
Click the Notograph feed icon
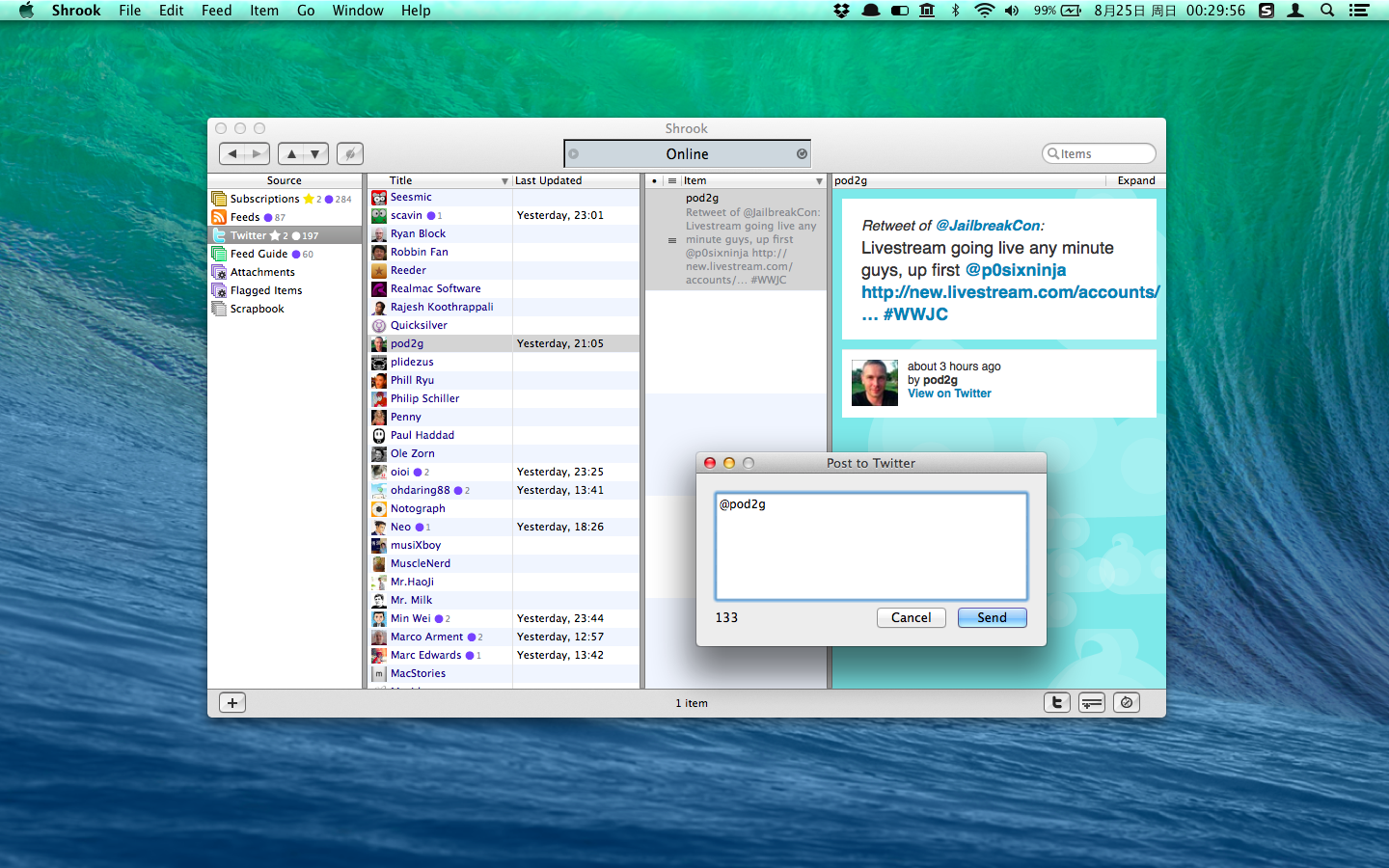coord(379,509)
